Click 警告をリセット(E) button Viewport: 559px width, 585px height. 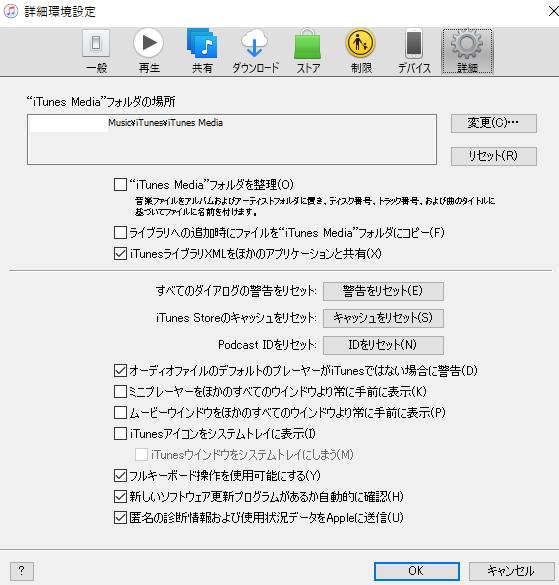[x=383, y=291]
